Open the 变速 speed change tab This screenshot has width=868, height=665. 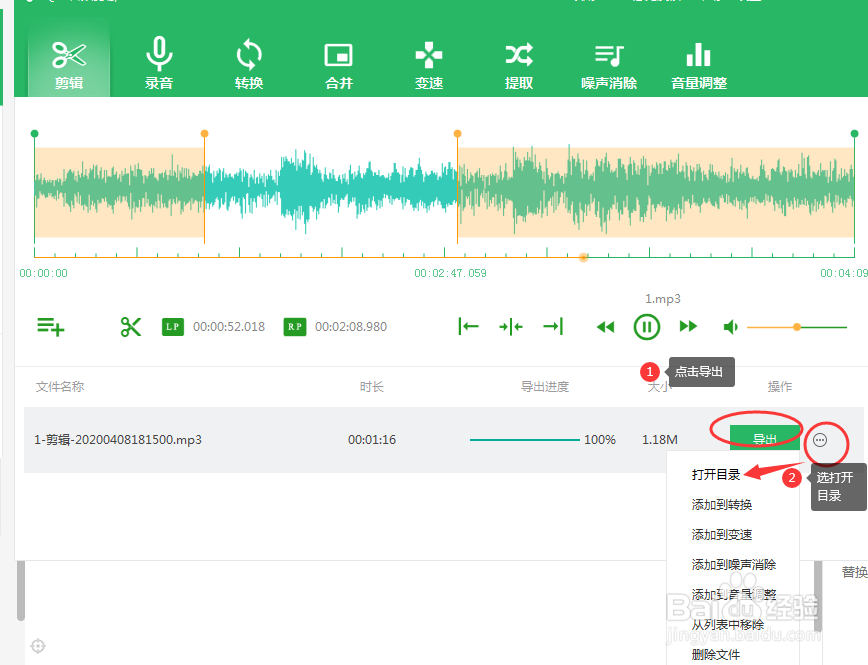coord(428,64)
